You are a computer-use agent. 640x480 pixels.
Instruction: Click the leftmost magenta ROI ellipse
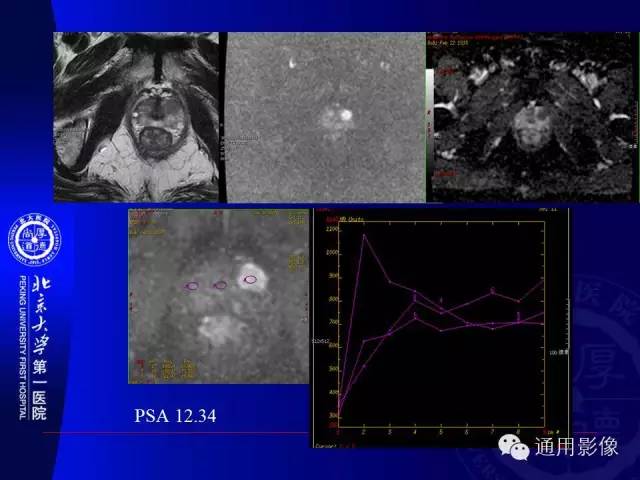(191, 286)
